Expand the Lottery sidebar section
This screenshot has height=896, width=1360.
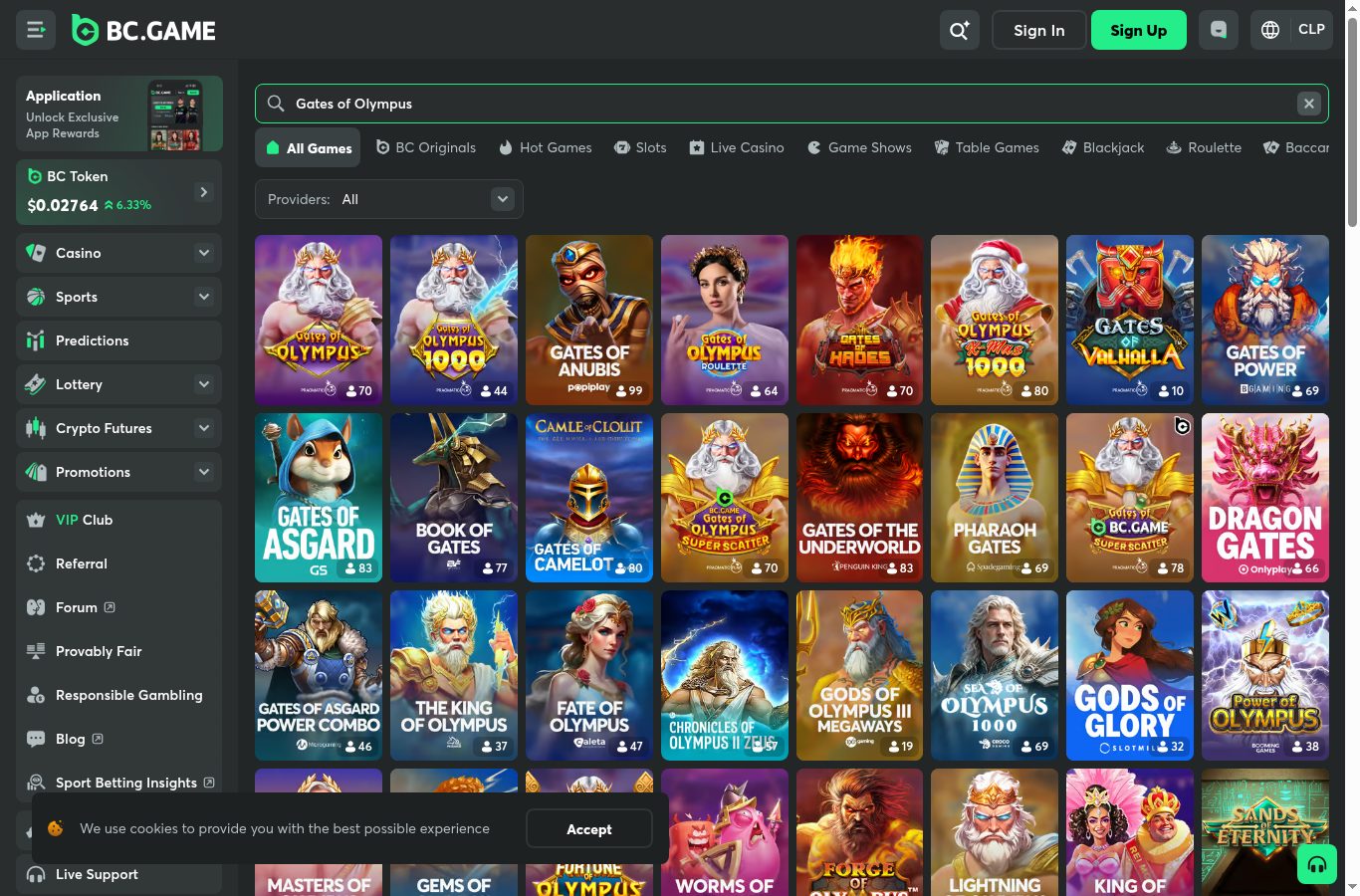[204, 384]
